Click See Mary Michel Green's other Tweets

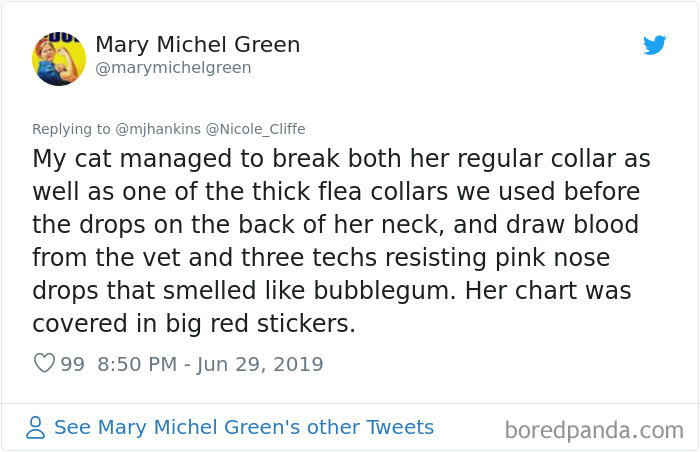pyautogui.click(x=244, y=427)
